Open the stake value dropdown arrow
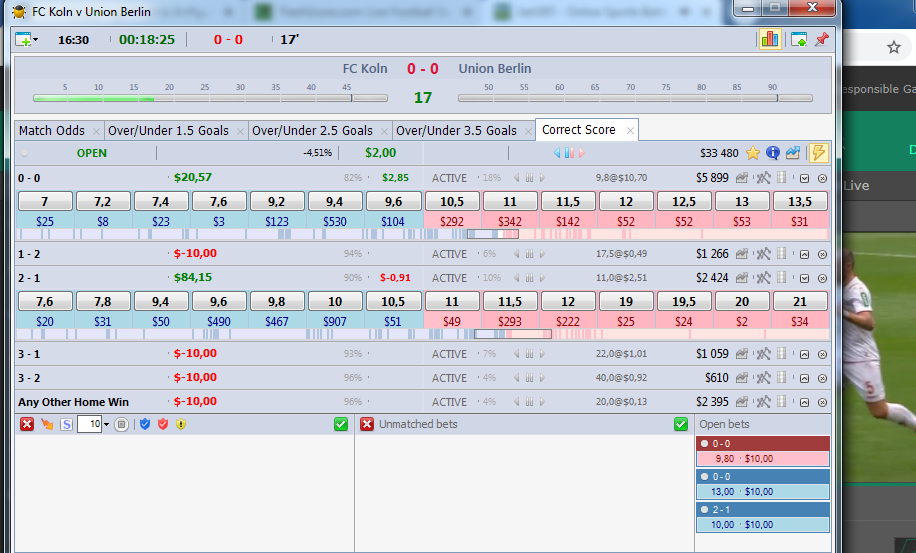 106,425
